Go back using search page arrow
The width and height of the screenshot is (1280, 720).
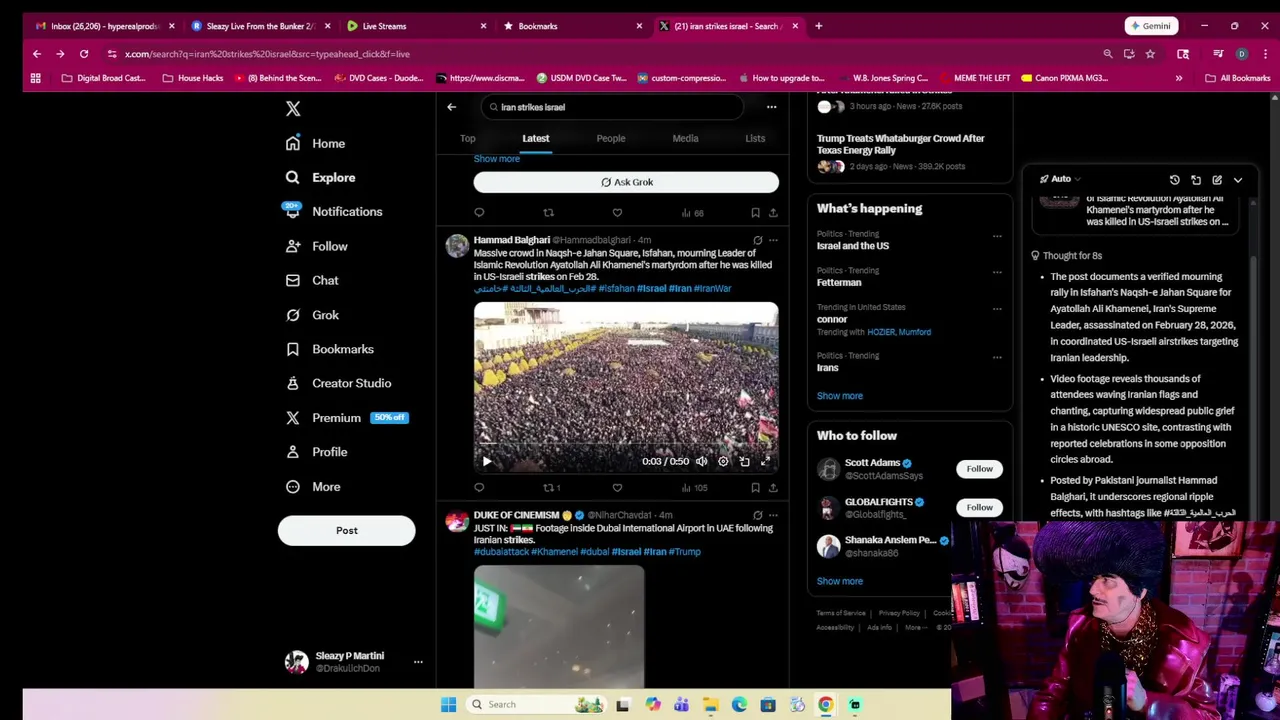click(451, 107)
